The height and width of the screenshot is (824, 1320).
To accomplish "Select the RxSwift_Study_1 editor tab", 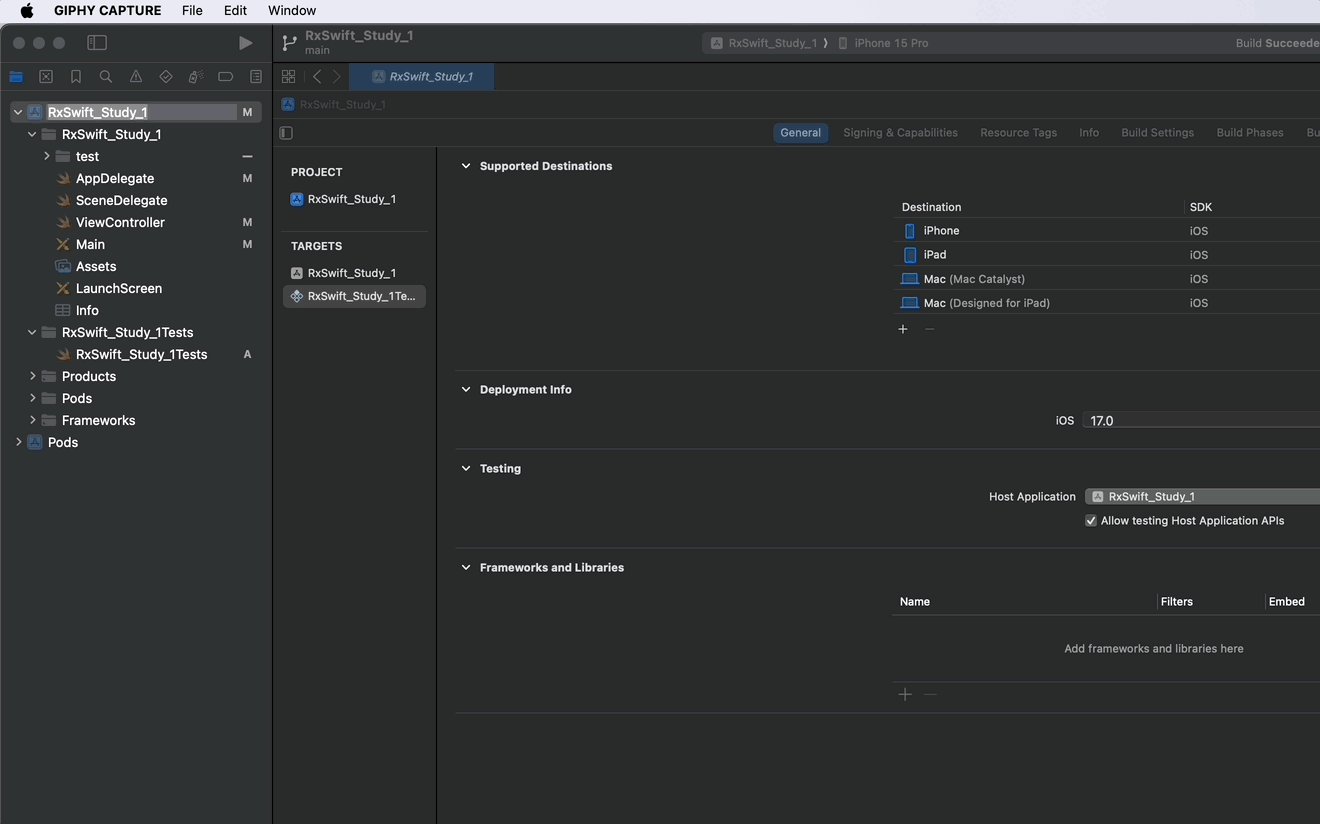I will click(x=422, y=77).
